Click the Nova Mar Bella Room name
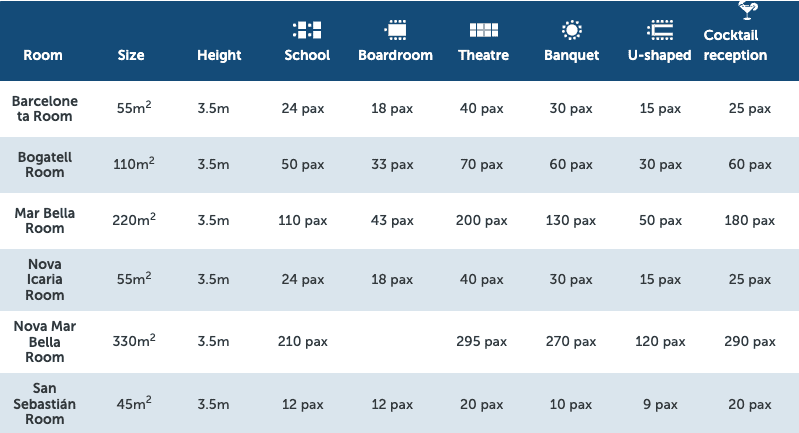 (45, 341)
